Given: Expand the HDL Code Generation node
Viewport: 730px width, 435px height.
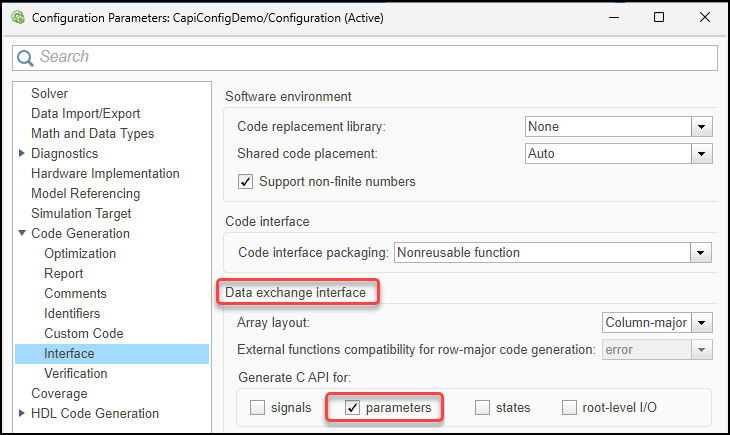Looking at the screenshot, I should point(22,414).
